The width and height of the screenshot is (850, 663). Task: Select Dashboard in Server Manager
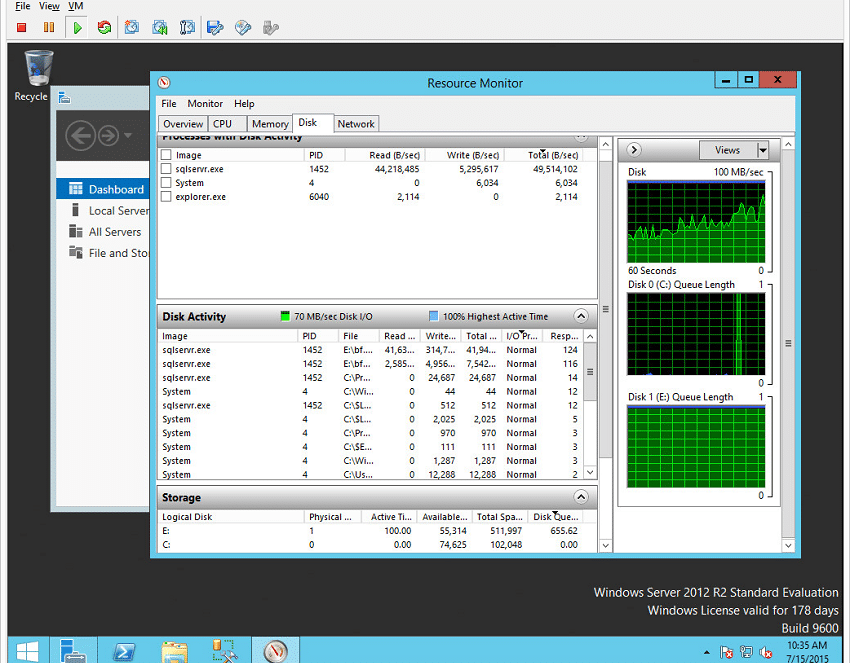click(x=102, y=189)
